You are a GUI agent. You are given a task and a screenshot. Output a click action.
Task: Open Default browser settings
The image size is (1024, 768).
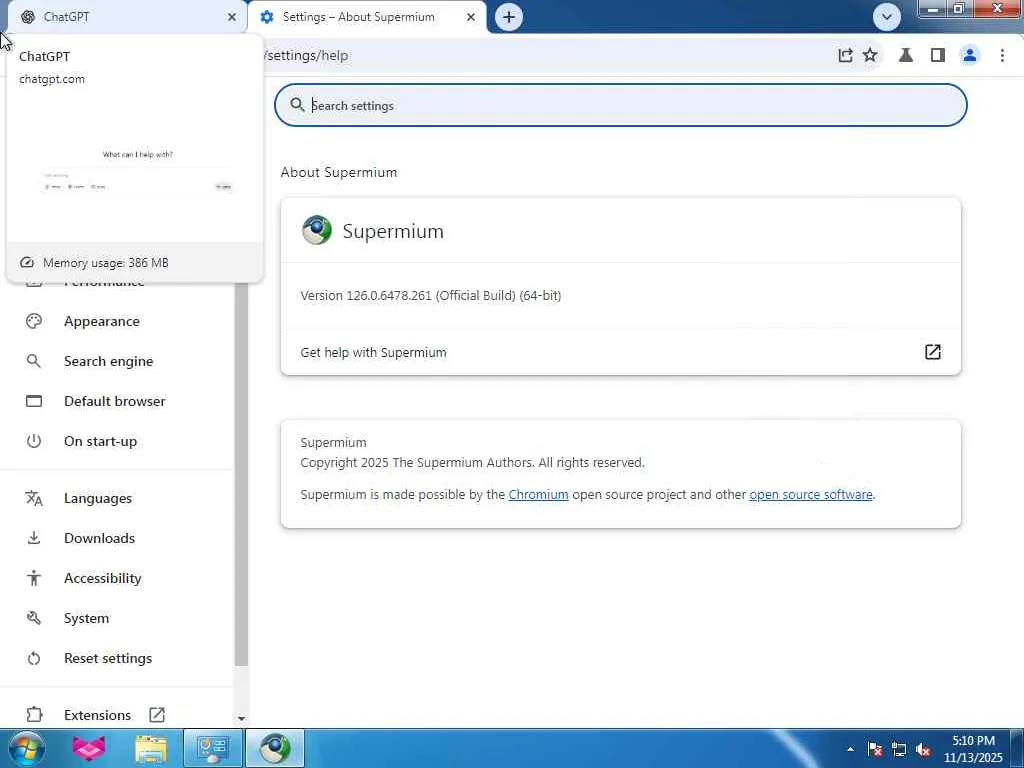[x=116, y=401]
